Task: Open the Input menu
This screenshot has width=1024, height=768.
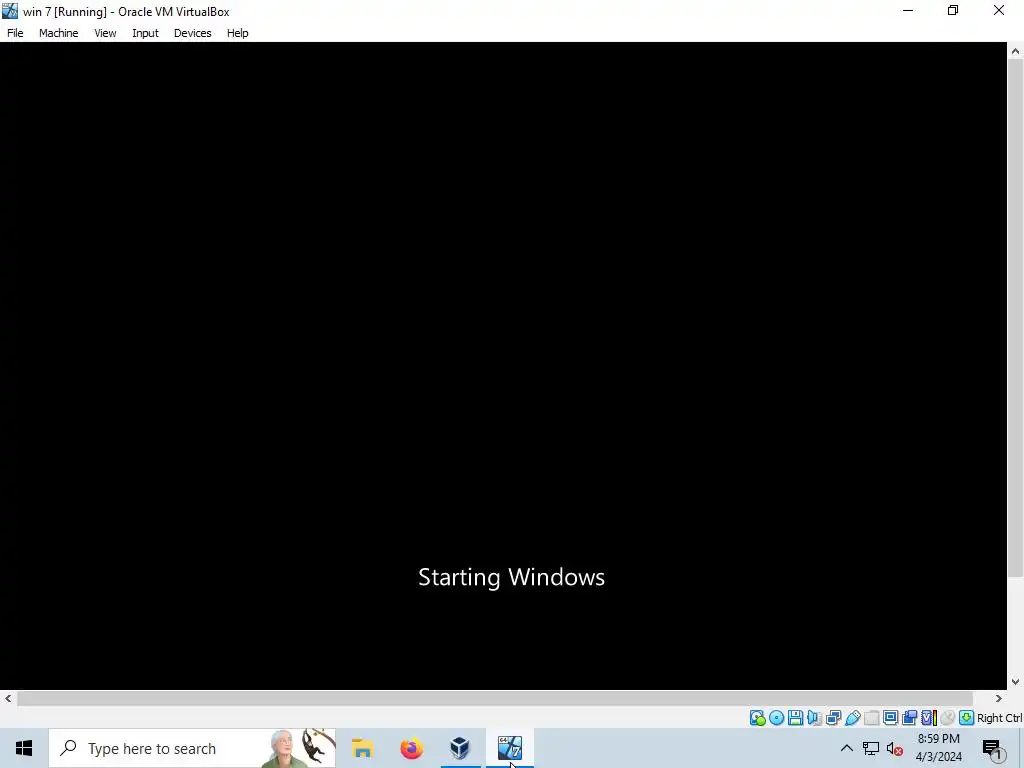Action: tap(145, 33)
